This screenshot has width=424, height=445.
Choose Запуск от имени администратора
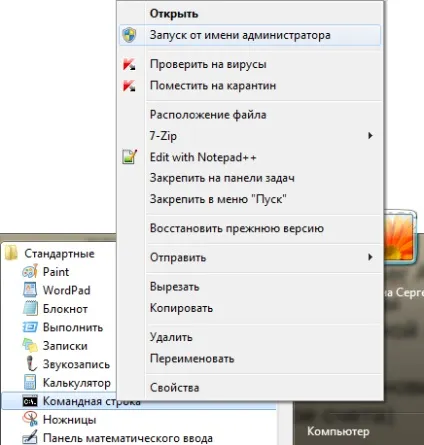pyautogui.click(x=250, y=35)
